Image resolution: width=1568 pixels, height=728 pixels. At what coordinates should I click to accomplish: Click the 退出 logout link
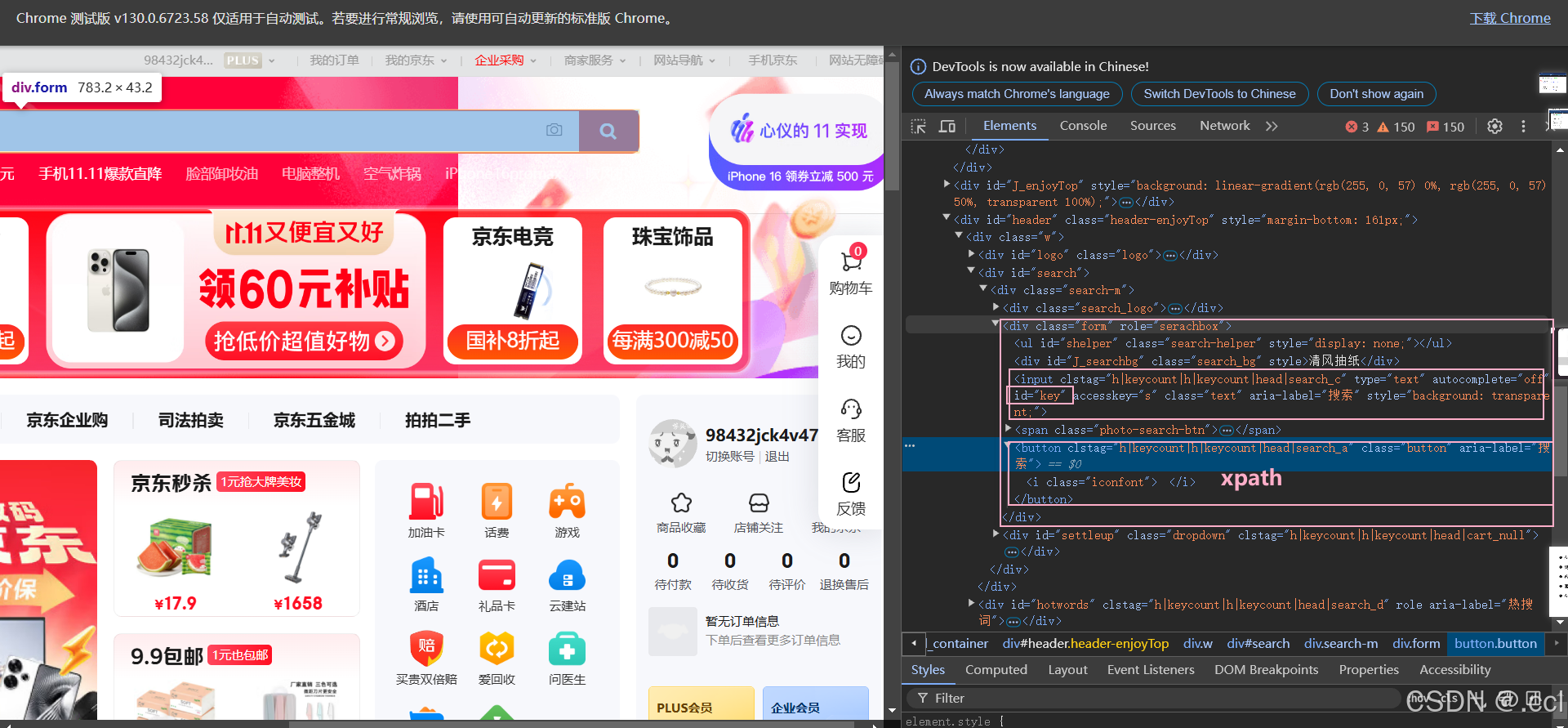(x=777, y=457)
